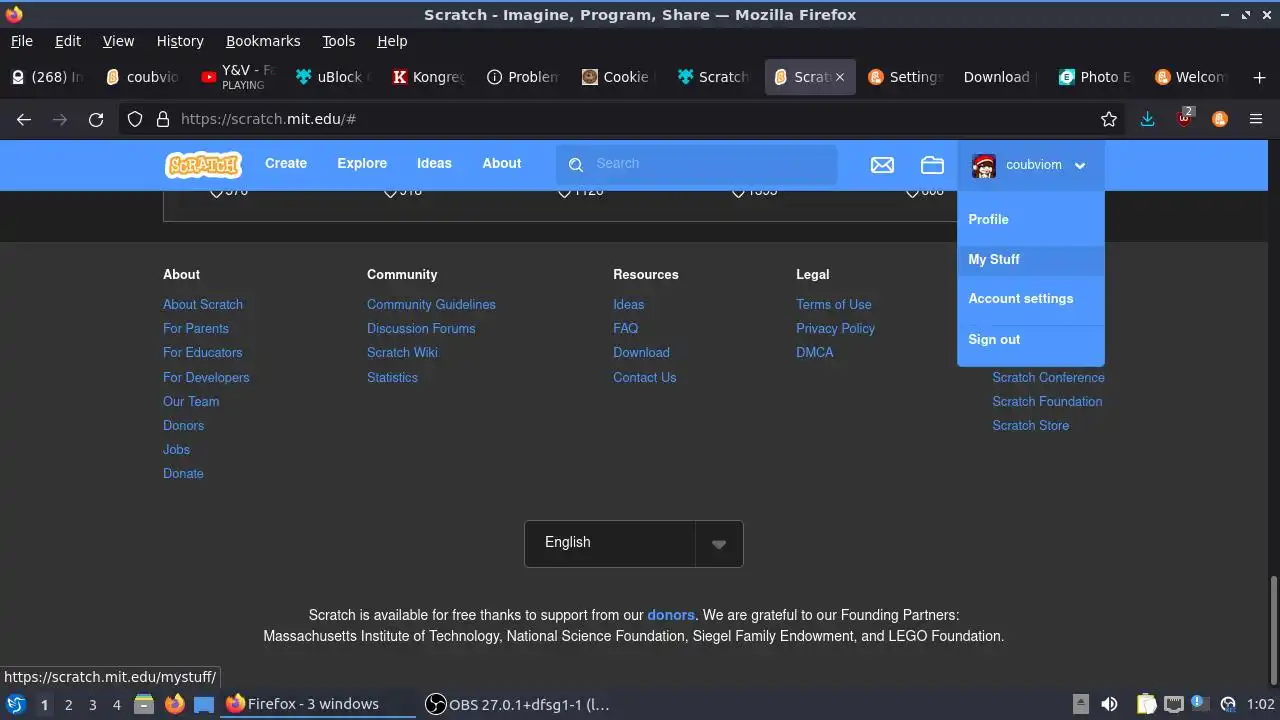Switch to the Y&V playing YouTube tab
The image size is (1280, 720).
[238, 77]
